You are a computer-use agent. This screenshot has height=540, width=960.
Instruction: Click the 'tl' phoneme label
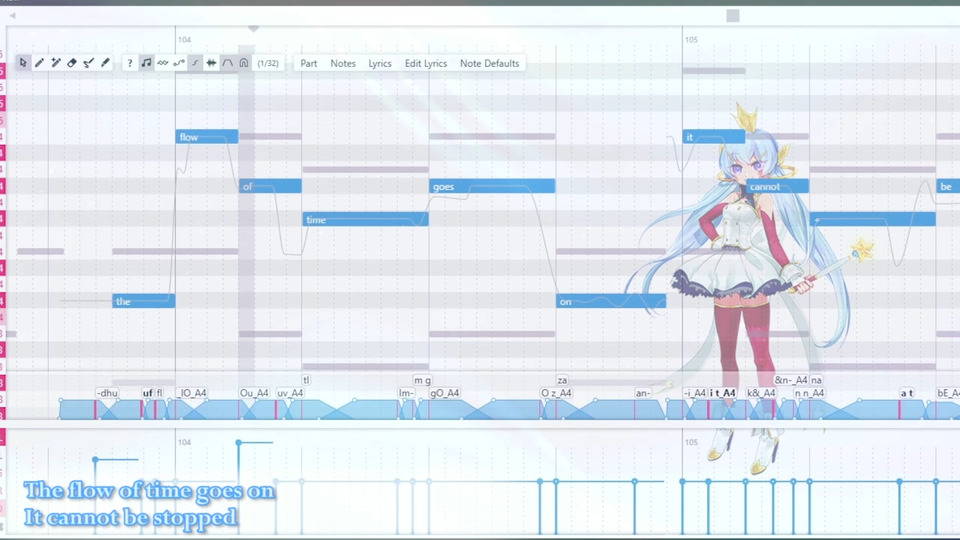[x=306, y=380]
